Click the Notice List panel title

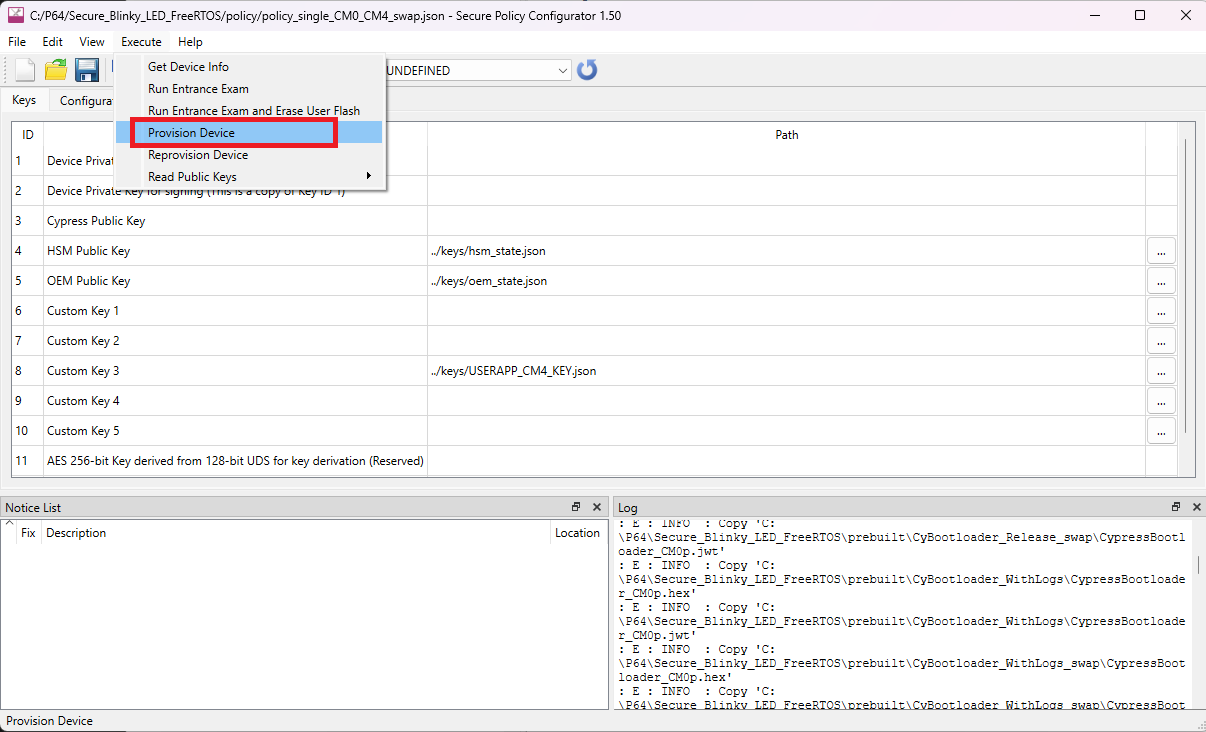tap(33, 508)
